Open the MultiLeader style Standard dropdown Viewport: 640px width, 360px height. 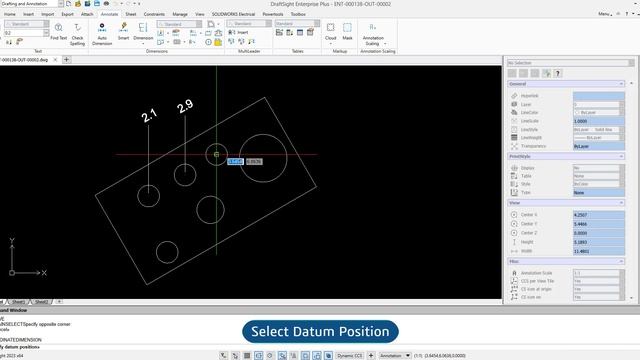tap(269, 24)
